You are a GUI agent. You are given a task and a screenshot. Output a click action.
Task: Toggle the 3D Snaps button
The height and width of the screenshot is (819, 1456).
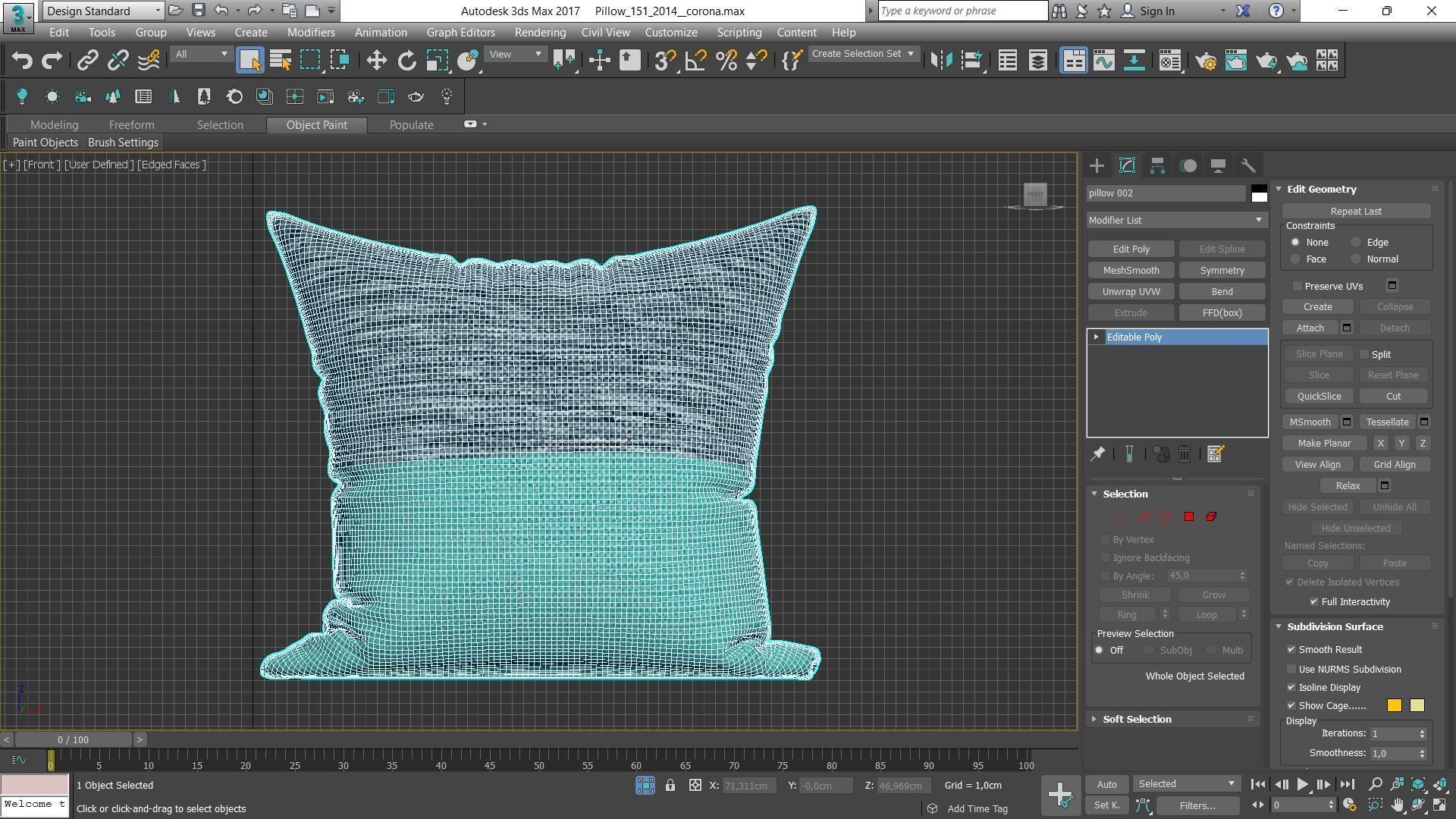point(665,61)
